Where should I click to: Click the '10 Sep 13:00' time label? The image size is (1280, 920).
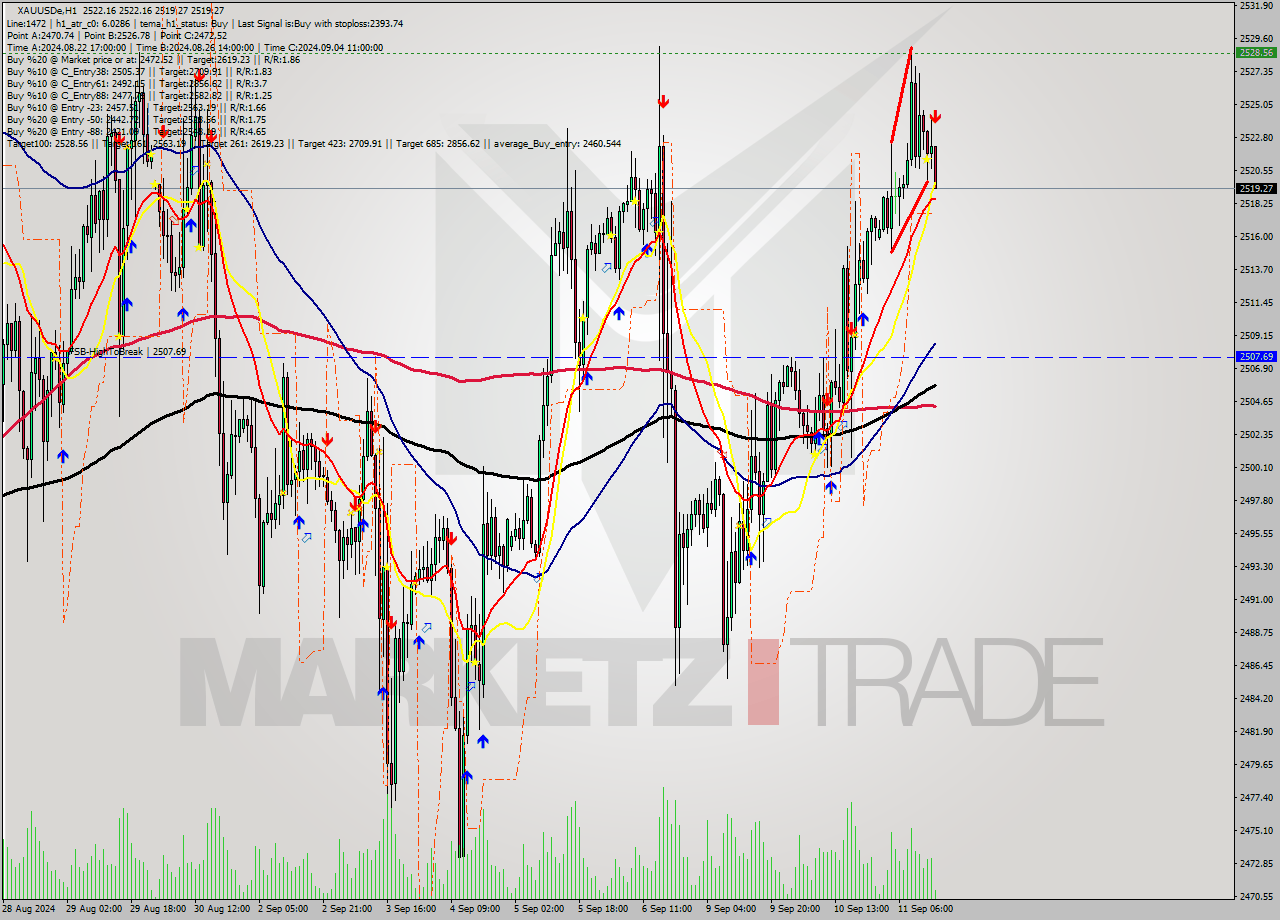861,909
